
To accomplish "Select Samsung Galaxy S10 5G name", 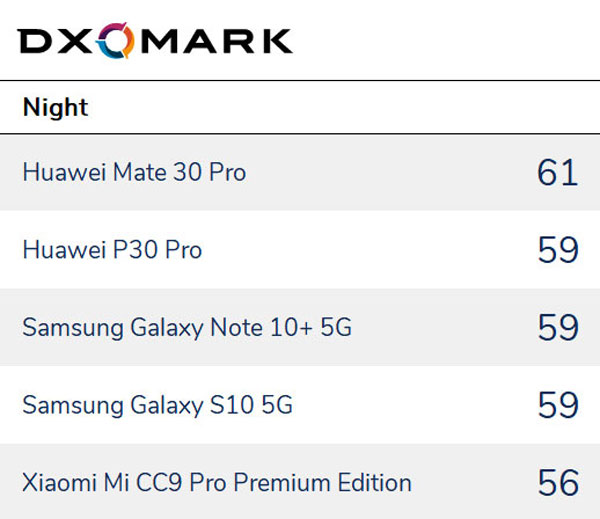I will coord(157,405).
